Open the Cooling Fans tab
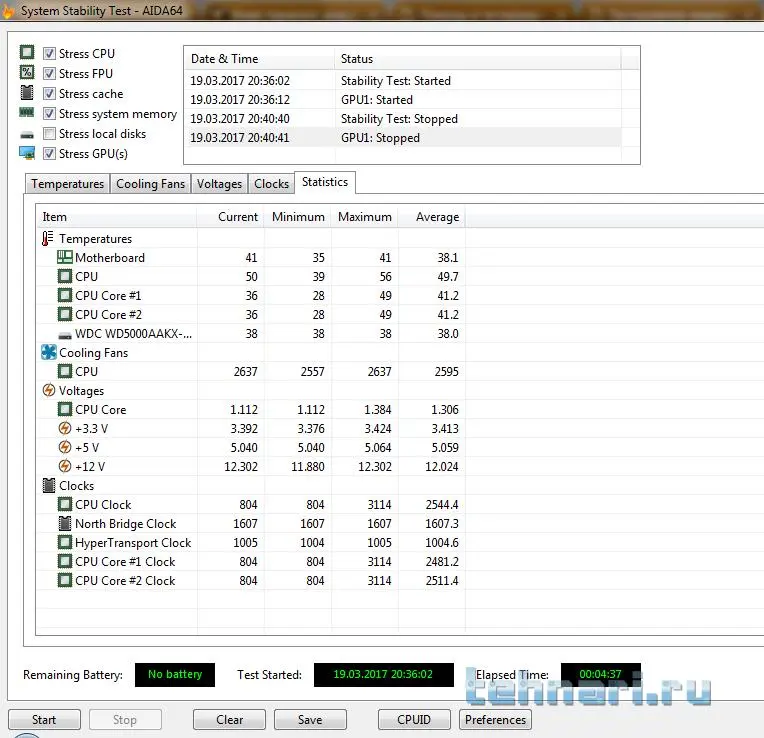 pyautogui.click(x=151, y=184)
